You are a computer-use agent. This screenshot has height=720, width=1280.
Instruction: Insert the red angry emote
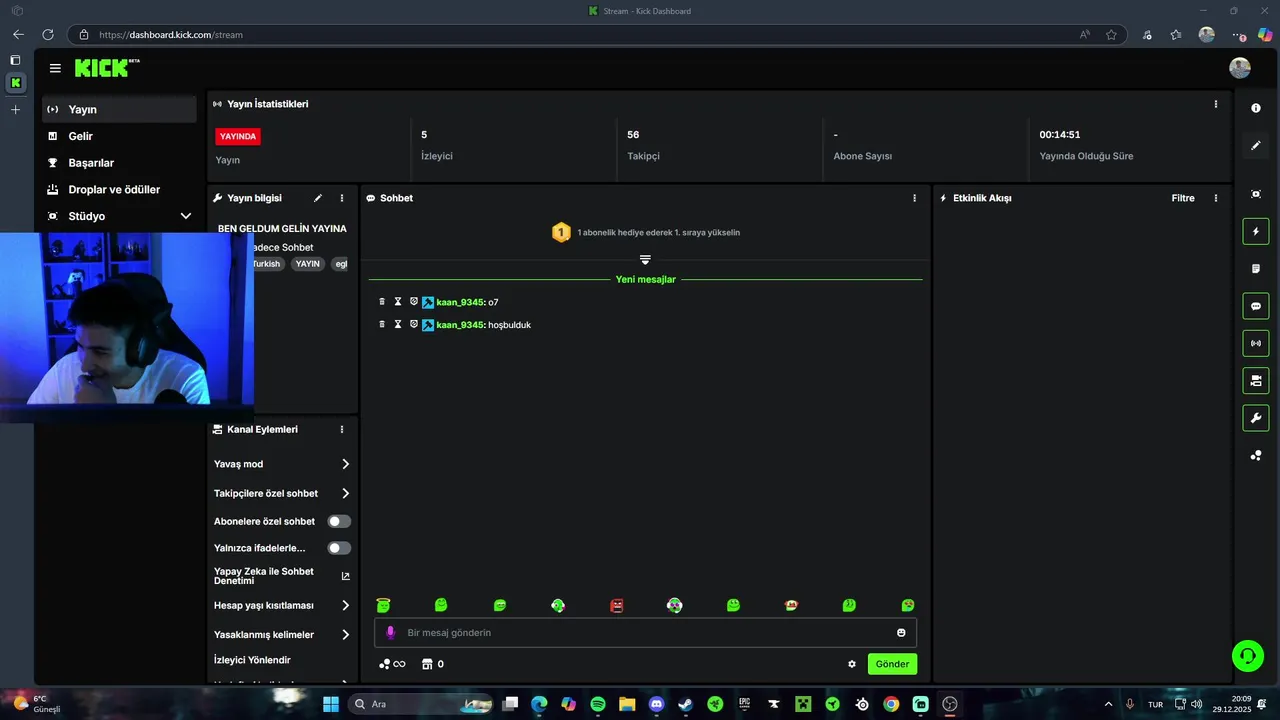[x=616, y=605]
